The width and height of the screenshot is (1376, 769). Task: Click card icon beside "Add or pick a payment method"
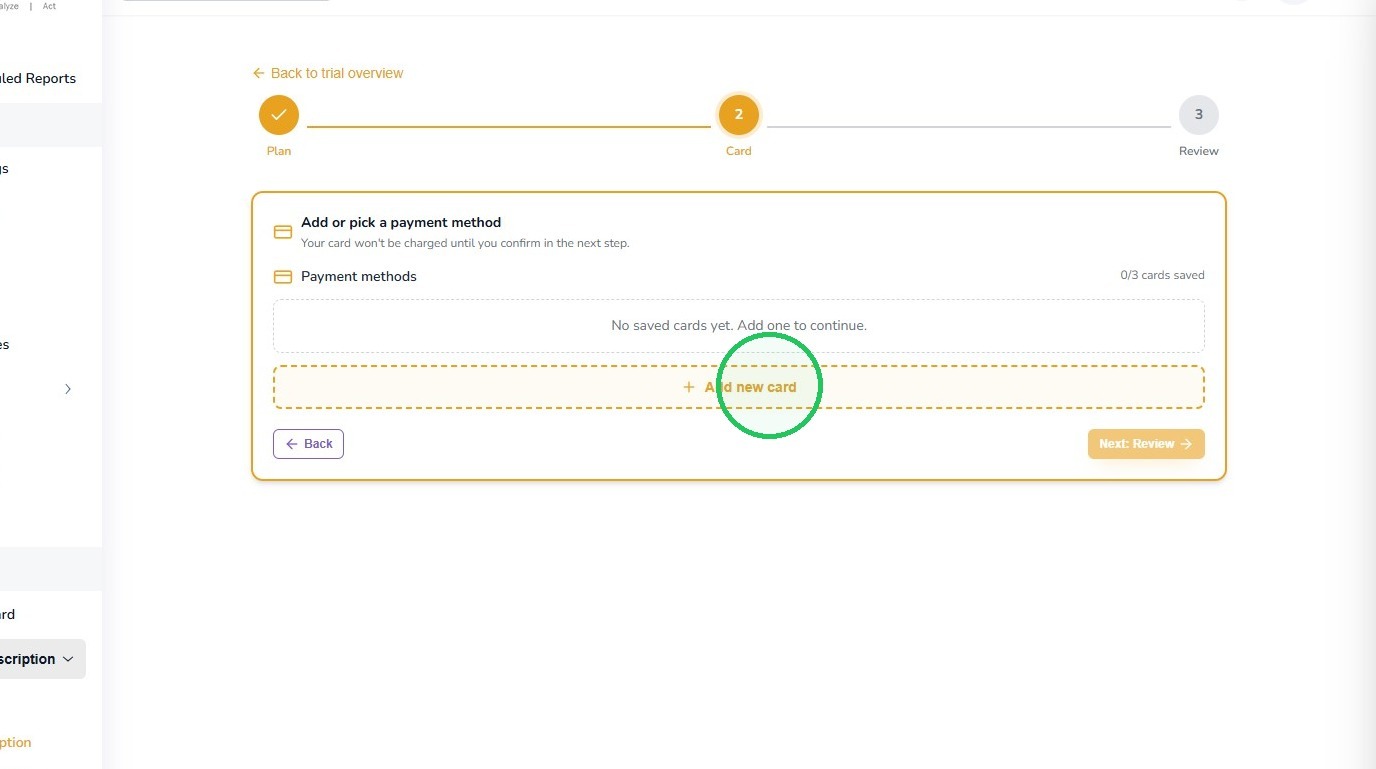tap(283, 232)
